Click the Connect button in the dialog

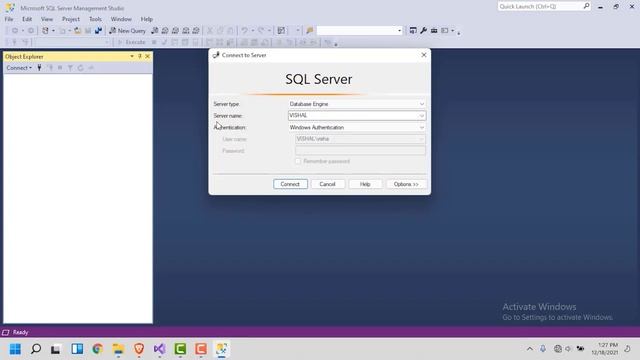[x=290, y=184]
